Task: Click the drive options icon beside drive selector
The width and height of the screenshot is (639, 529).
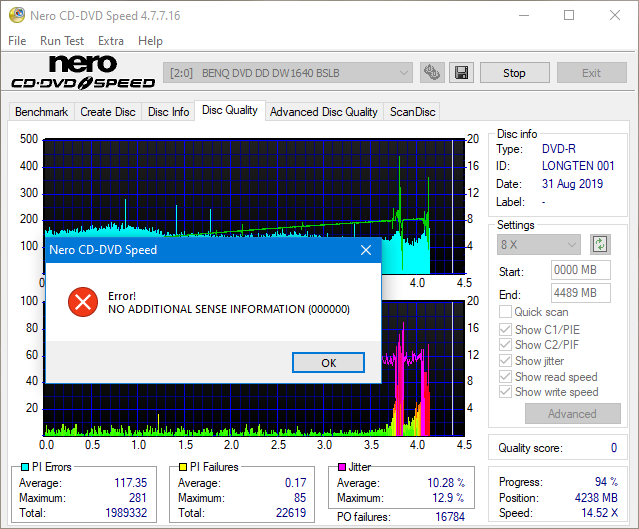Action: [x=432, y=73]
